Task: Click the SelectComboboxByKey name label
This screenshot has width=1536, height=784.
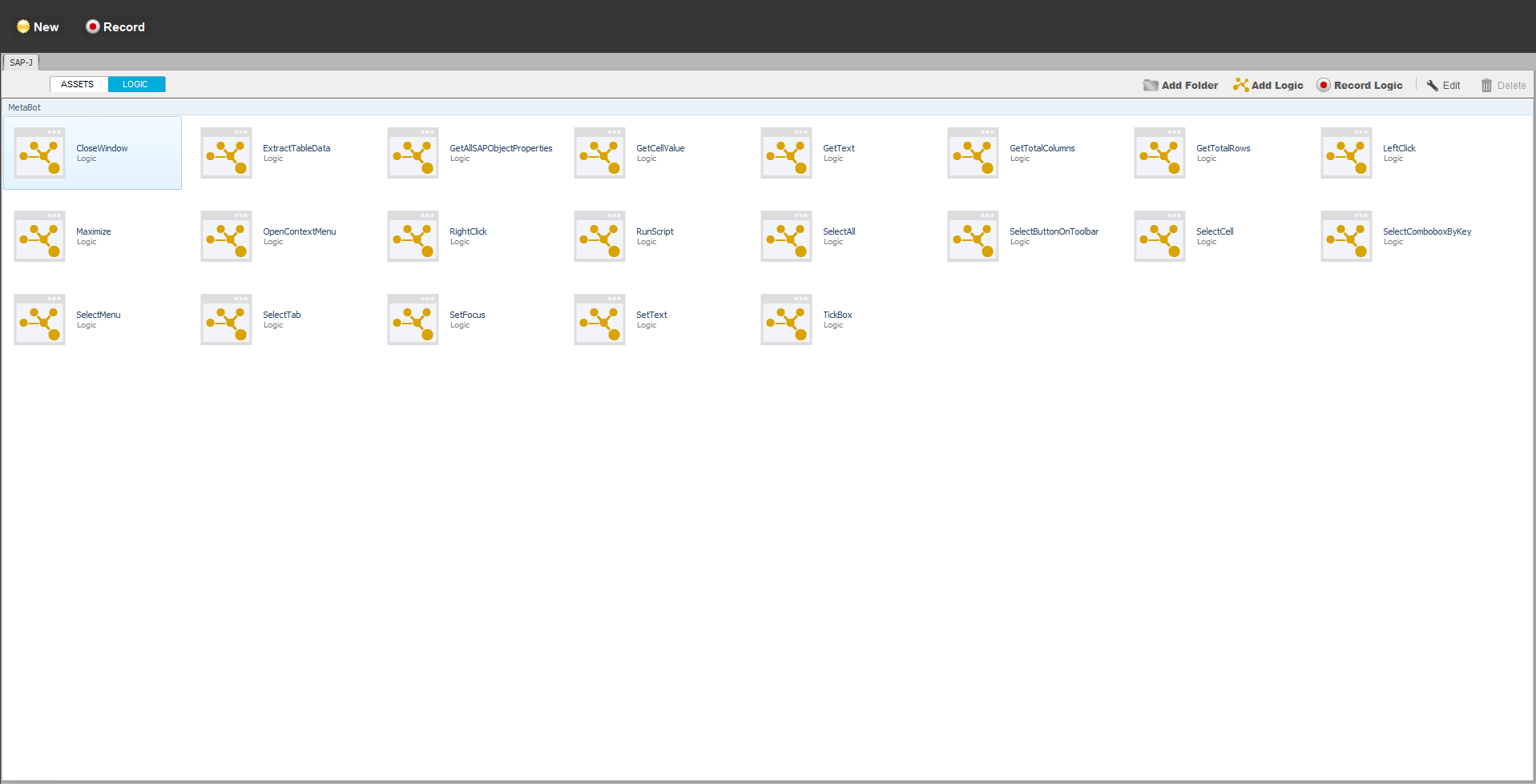Action: point(1427,231)
